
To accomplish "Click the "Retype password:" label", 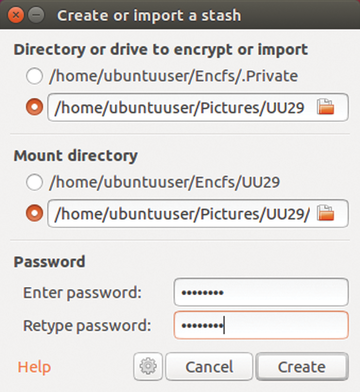I will coord(87,325).
